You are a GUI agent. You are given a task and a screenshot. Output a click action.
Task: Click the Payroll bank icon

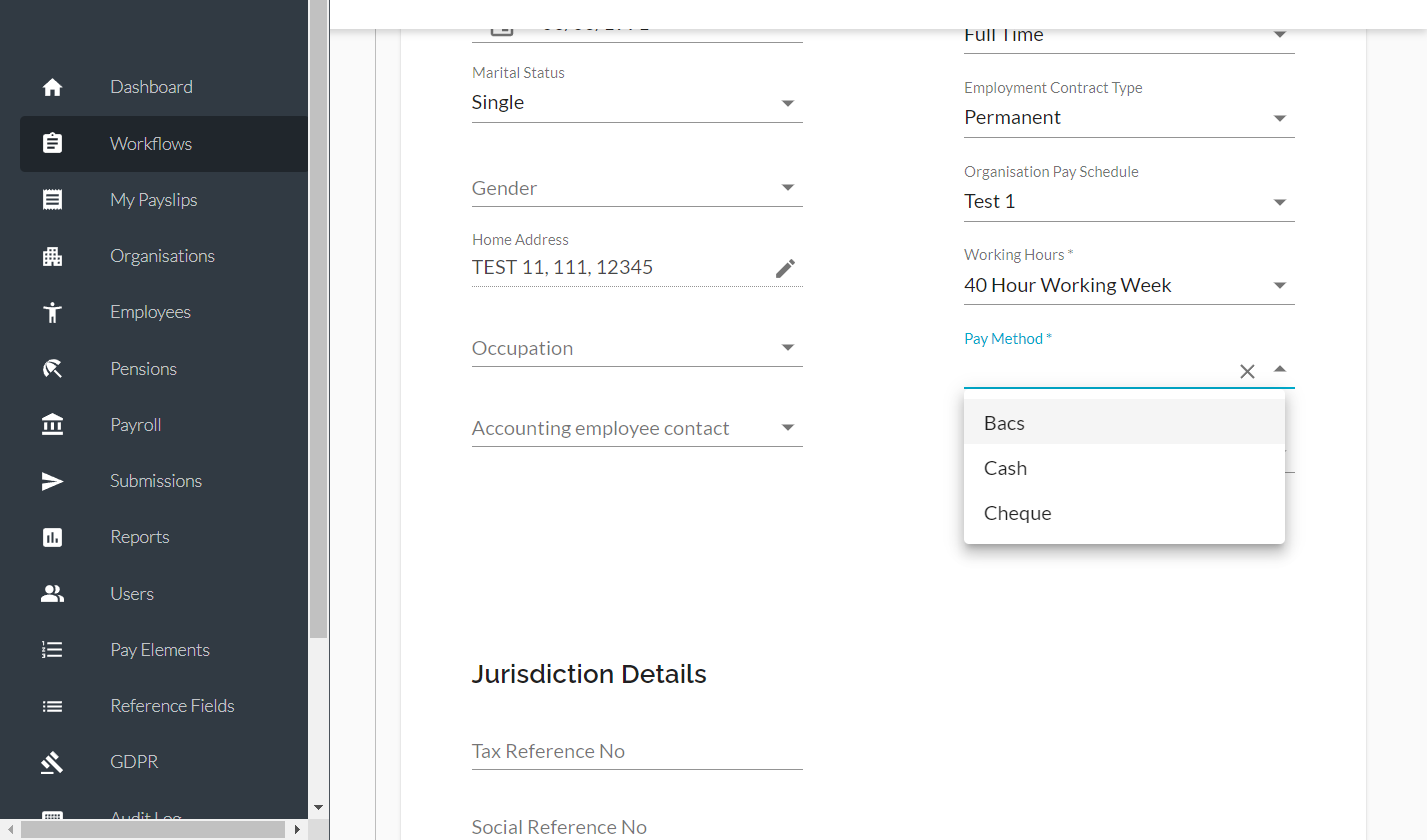click(53, 425)
